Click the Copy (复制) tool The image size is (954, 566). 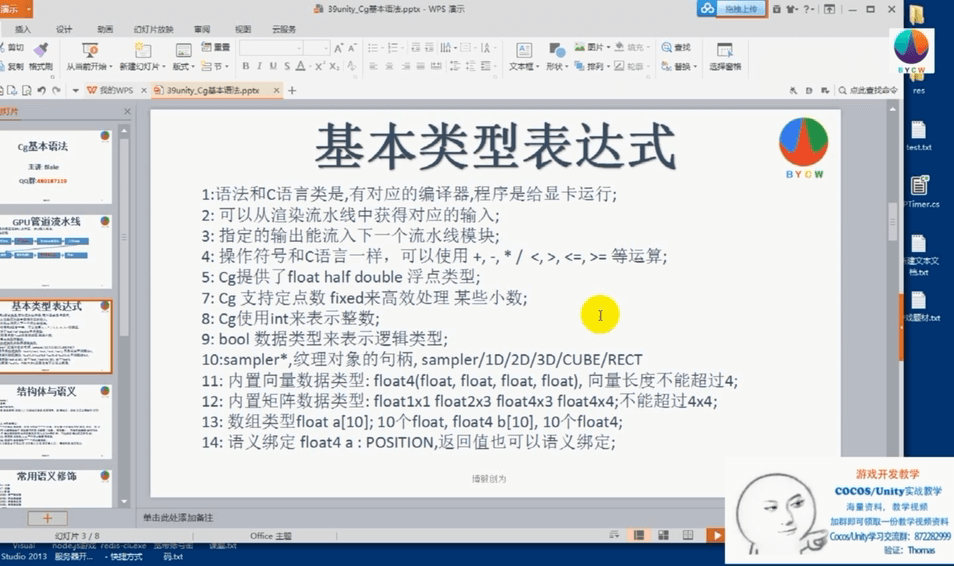pos(12,66)
